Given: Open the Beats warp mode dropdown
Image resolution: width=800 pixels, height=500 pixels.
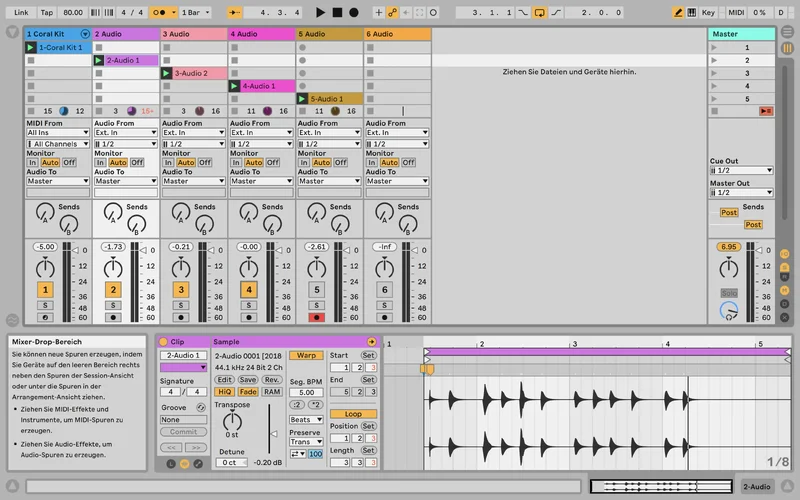Looking at the screenshot, I should click(x=305, y=420).
